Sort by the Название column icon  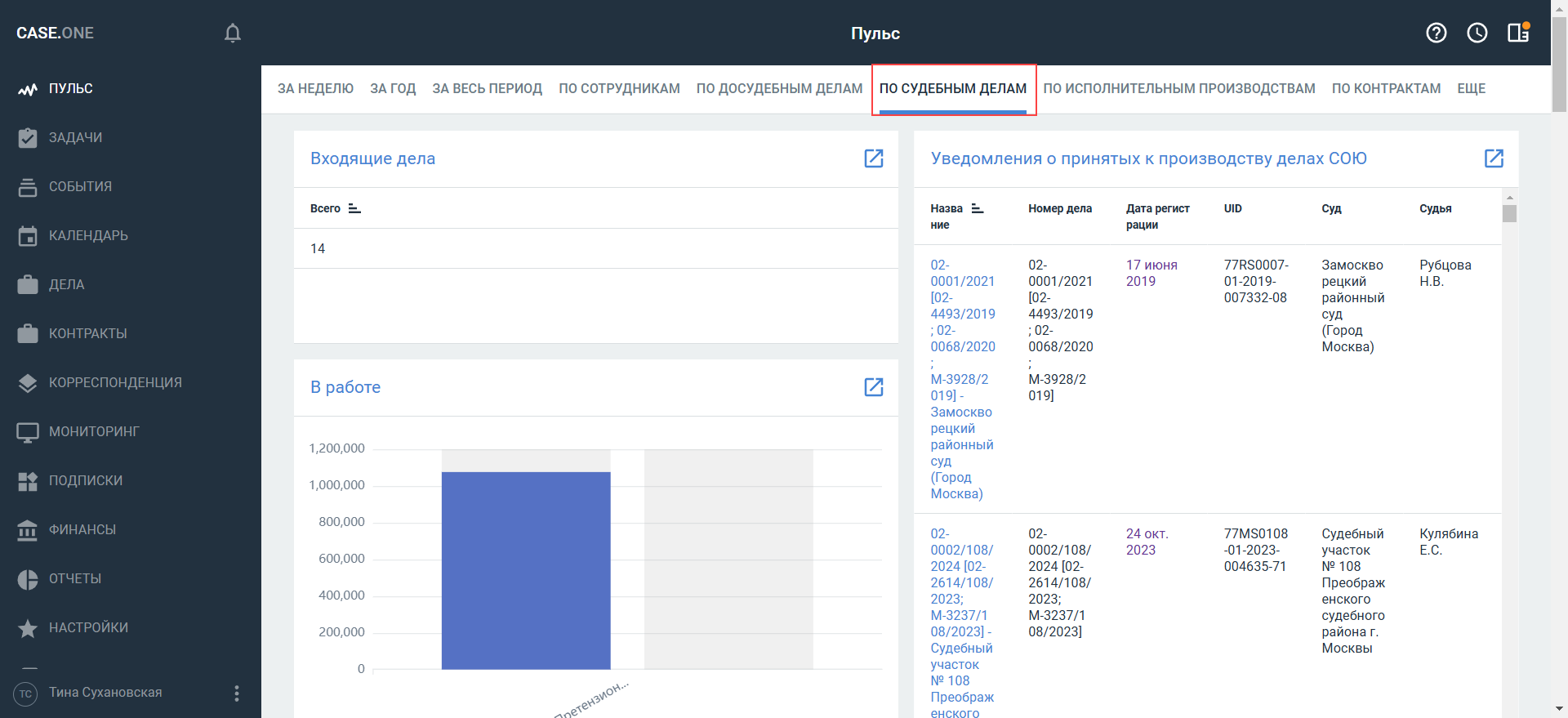click(978, 208)
